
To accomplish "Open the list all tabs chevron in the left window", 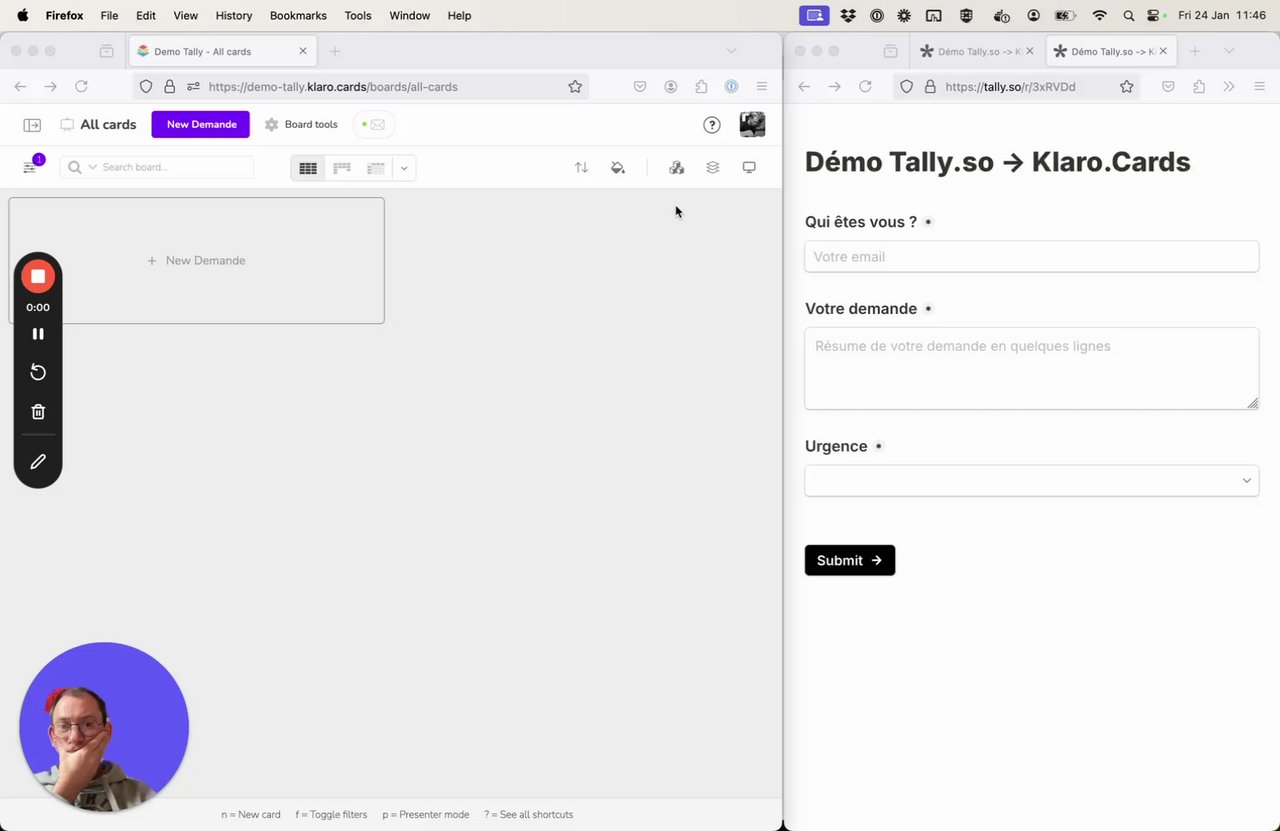I will point(731,51).
